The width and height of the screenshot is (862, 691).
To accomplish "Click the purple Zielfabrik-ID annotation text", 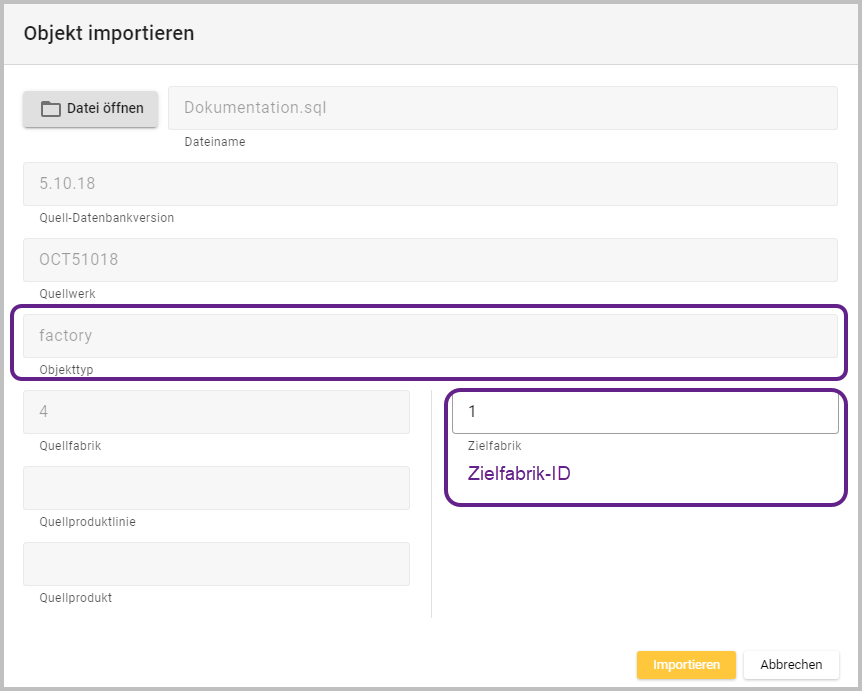I will 519,474.
